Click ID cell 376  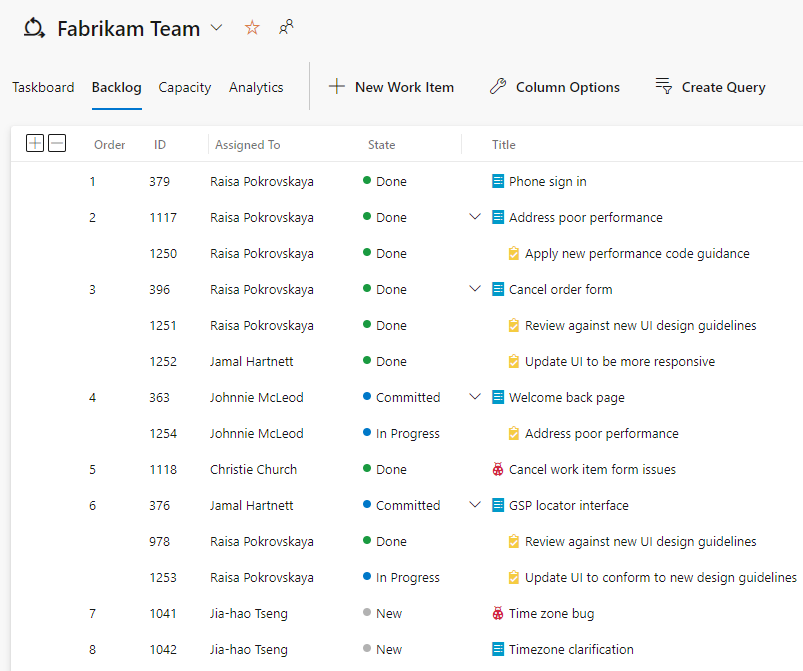tap(159, 506)
